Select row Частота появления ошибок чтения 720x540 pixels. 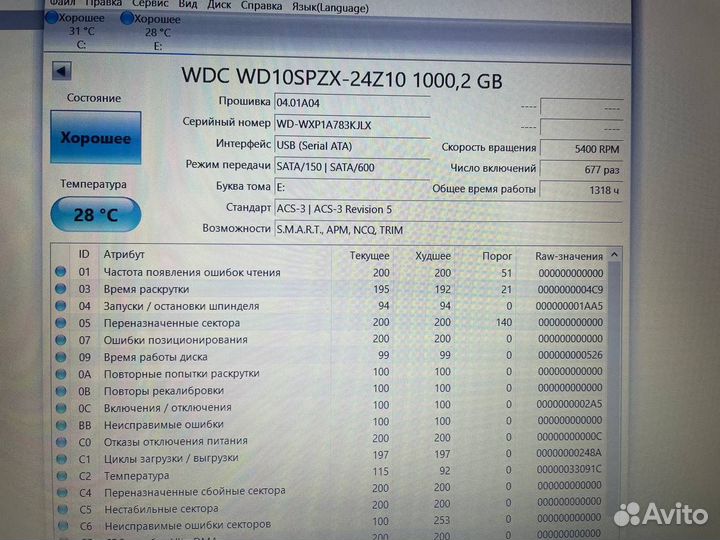(x=329, y=272)
